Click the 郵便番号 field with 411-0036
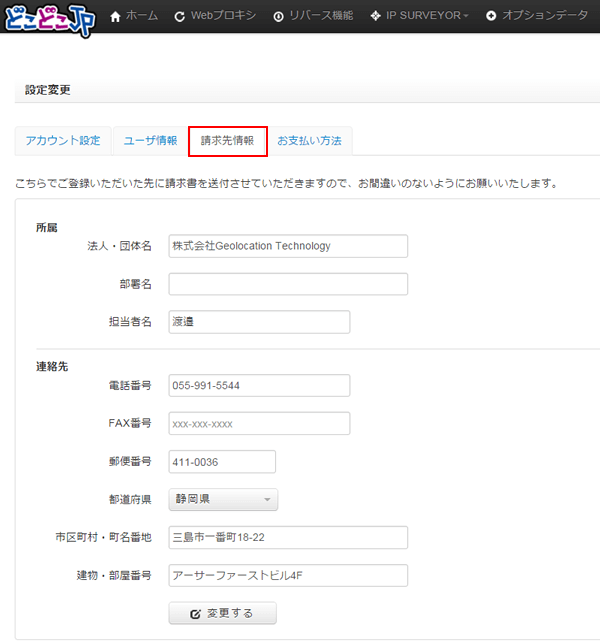This screenshot has height=644, width=600. click(x=221, y=462)
